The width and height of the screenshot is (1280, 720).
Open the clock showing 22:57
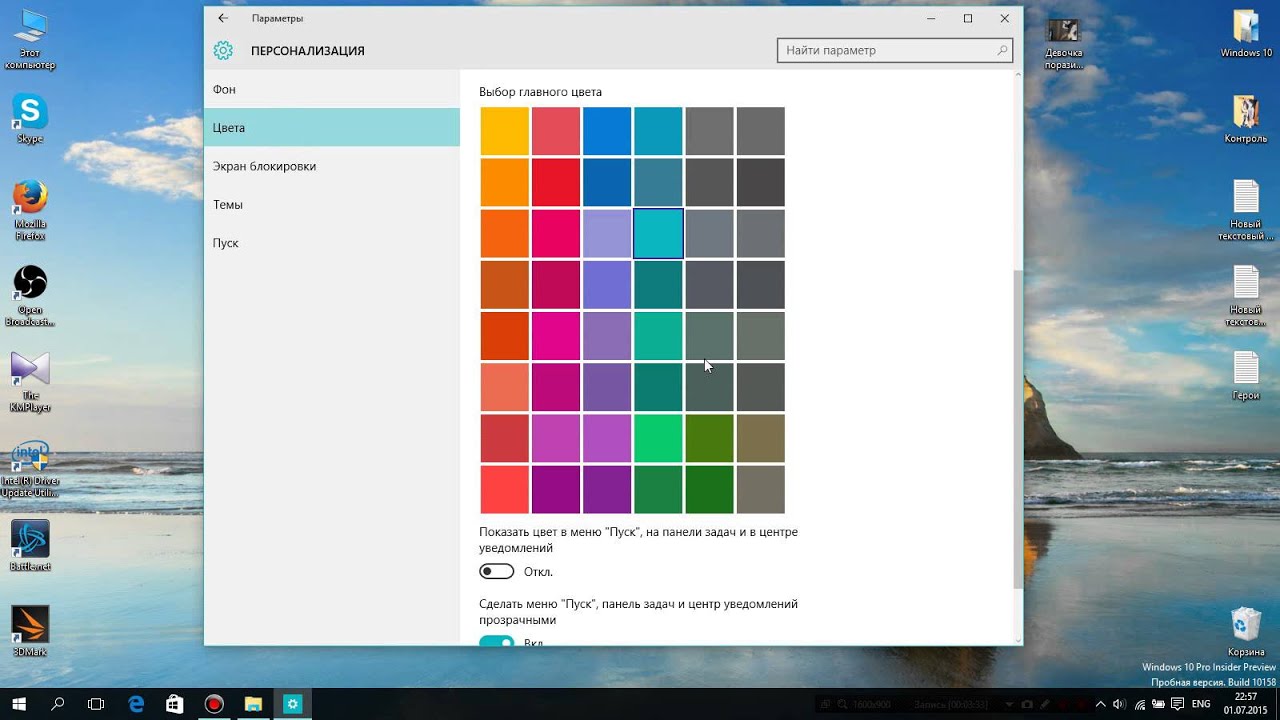[x=1246, y=704]
